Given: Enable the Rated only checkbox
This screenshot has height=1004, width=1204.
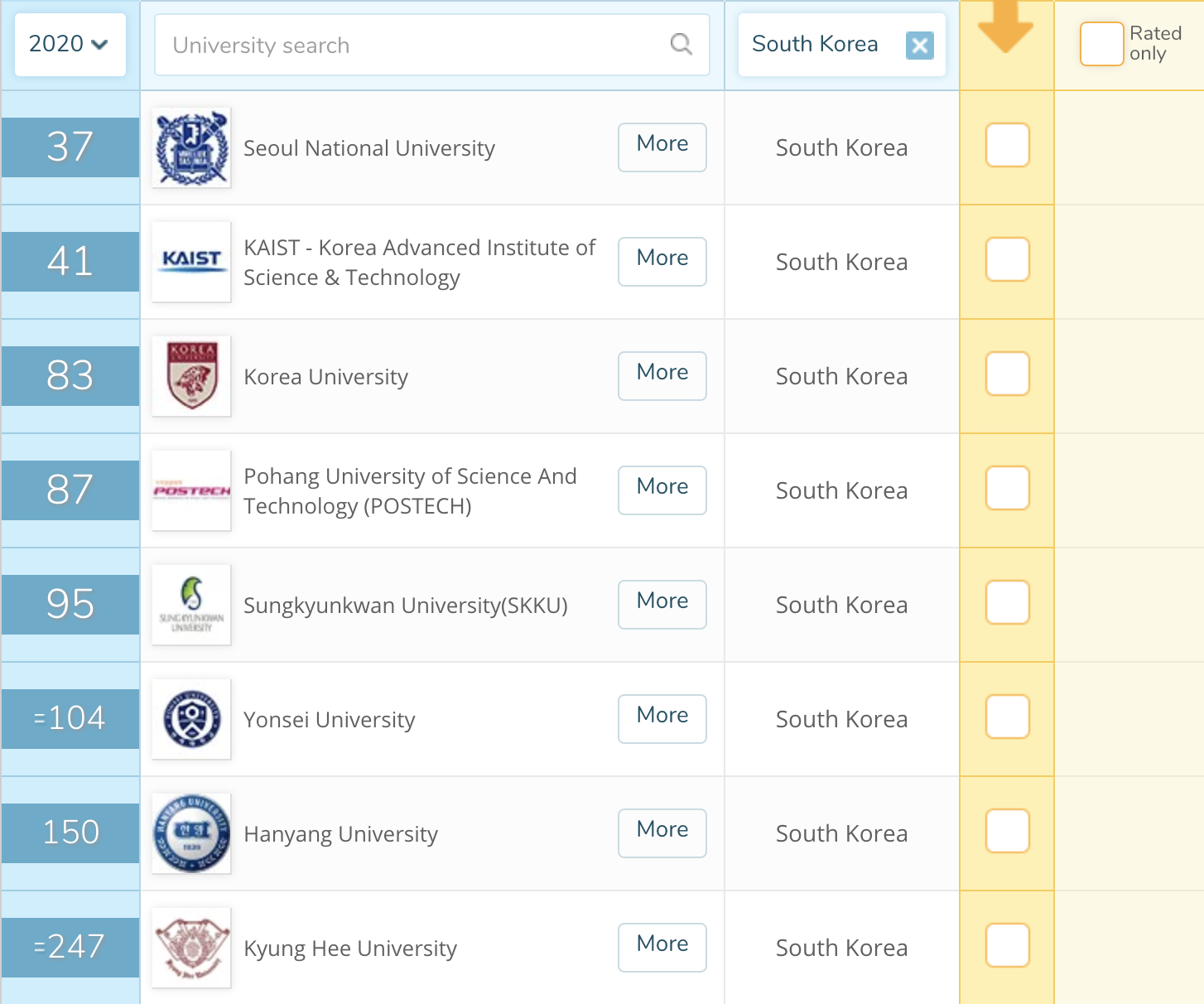Looking at the screenshot, I should coord(1101,44).
